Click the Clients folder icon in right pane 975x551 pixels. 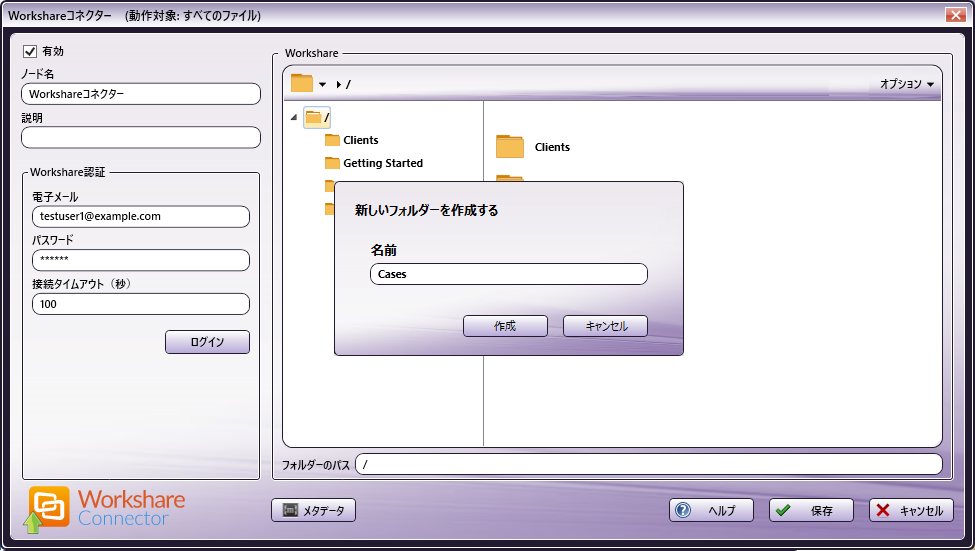click(x=510, y=147)
